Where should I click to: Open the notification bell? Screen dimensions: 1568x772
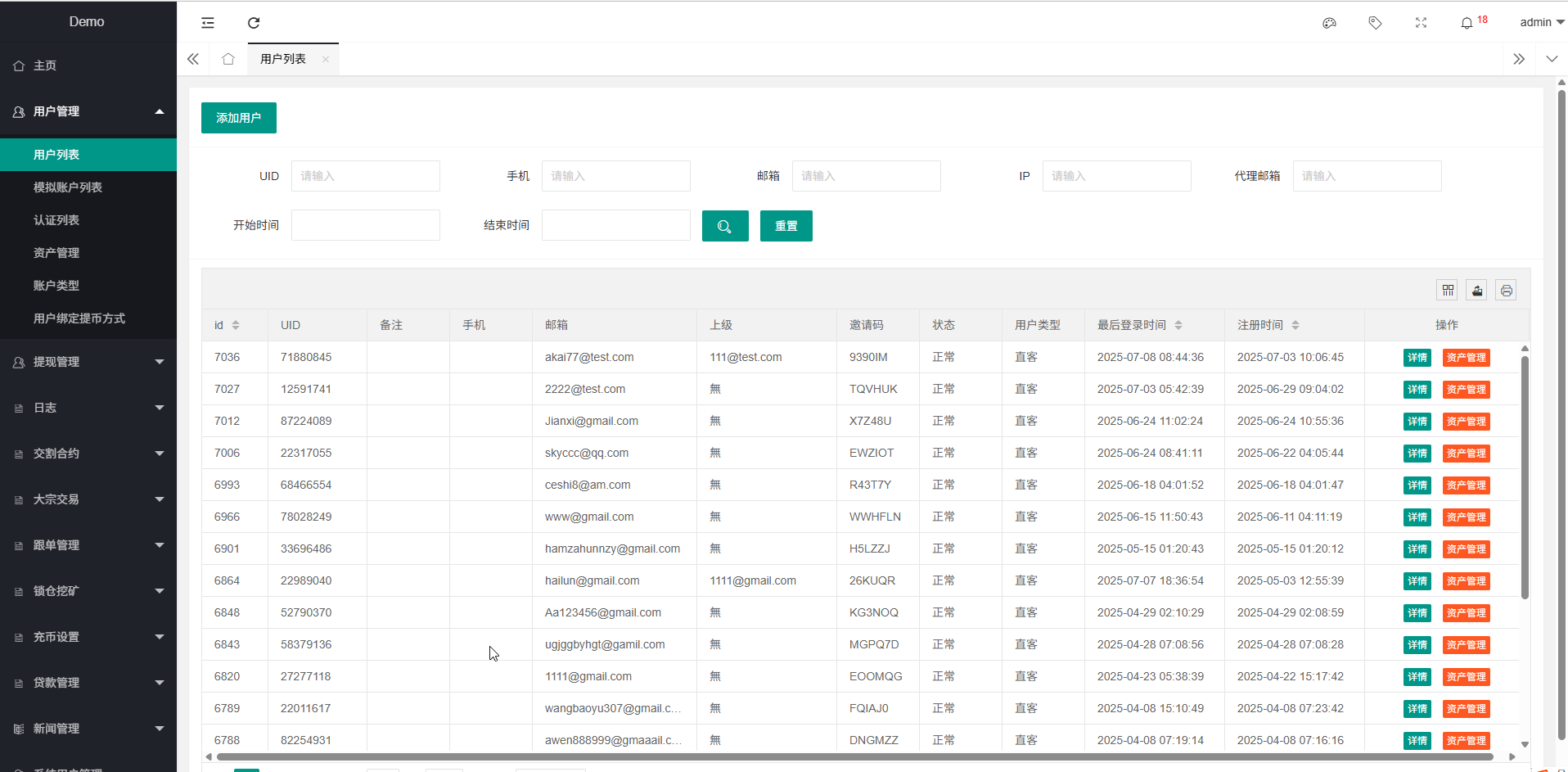[1467, 23]
